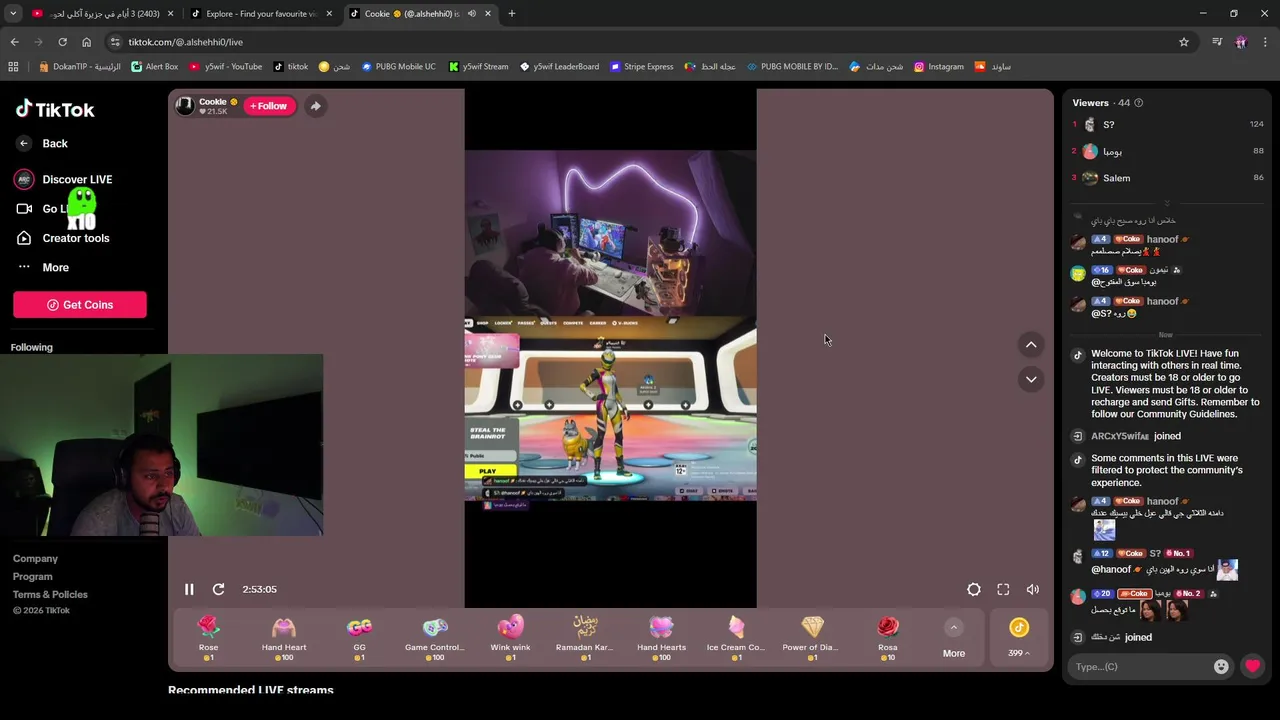The image size is (1280, 720).
Task: Go to previous LIVE stream
Action: [1031, 345]
